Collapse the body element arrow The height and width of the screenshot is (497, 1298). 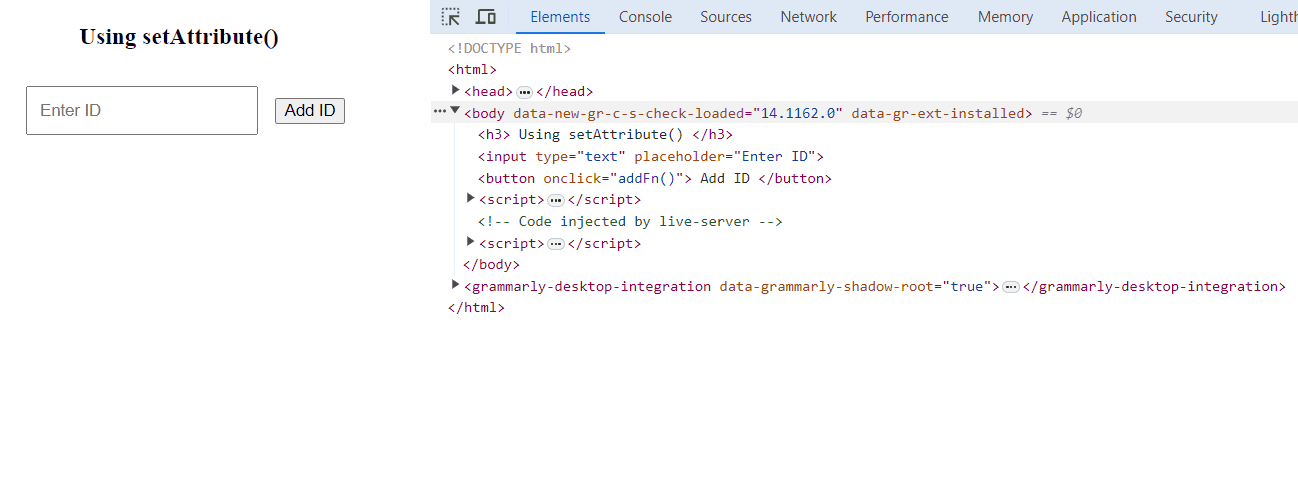pos(456,112)
